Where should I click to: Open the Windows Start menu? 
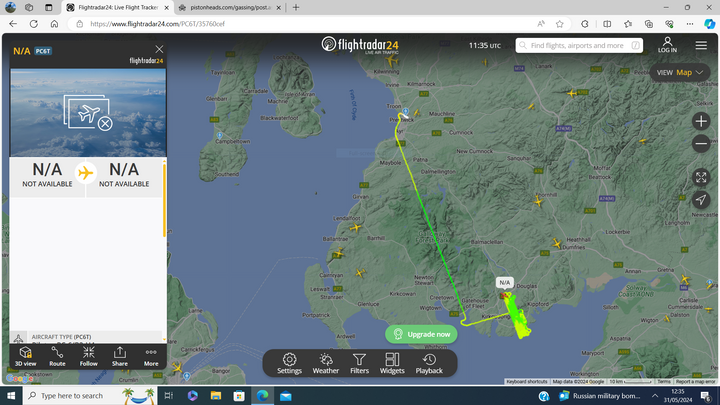(x=11, y=396)
